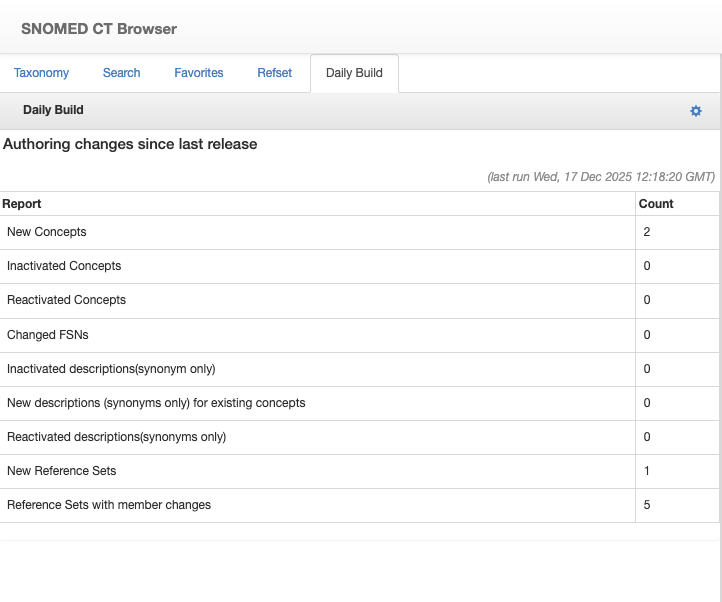
Task: Click the Reactivated Concepts report label
Action: [x=66, y=300]
